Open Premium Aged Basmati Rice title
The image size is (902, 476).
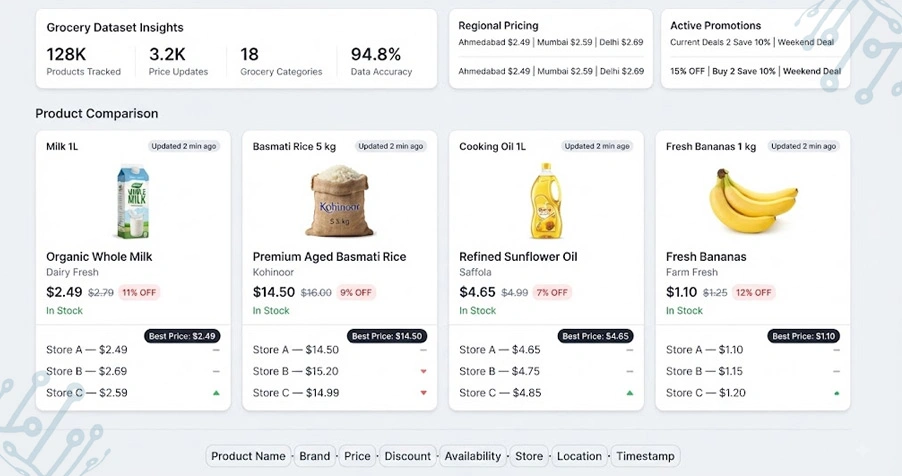pos(330,257)
